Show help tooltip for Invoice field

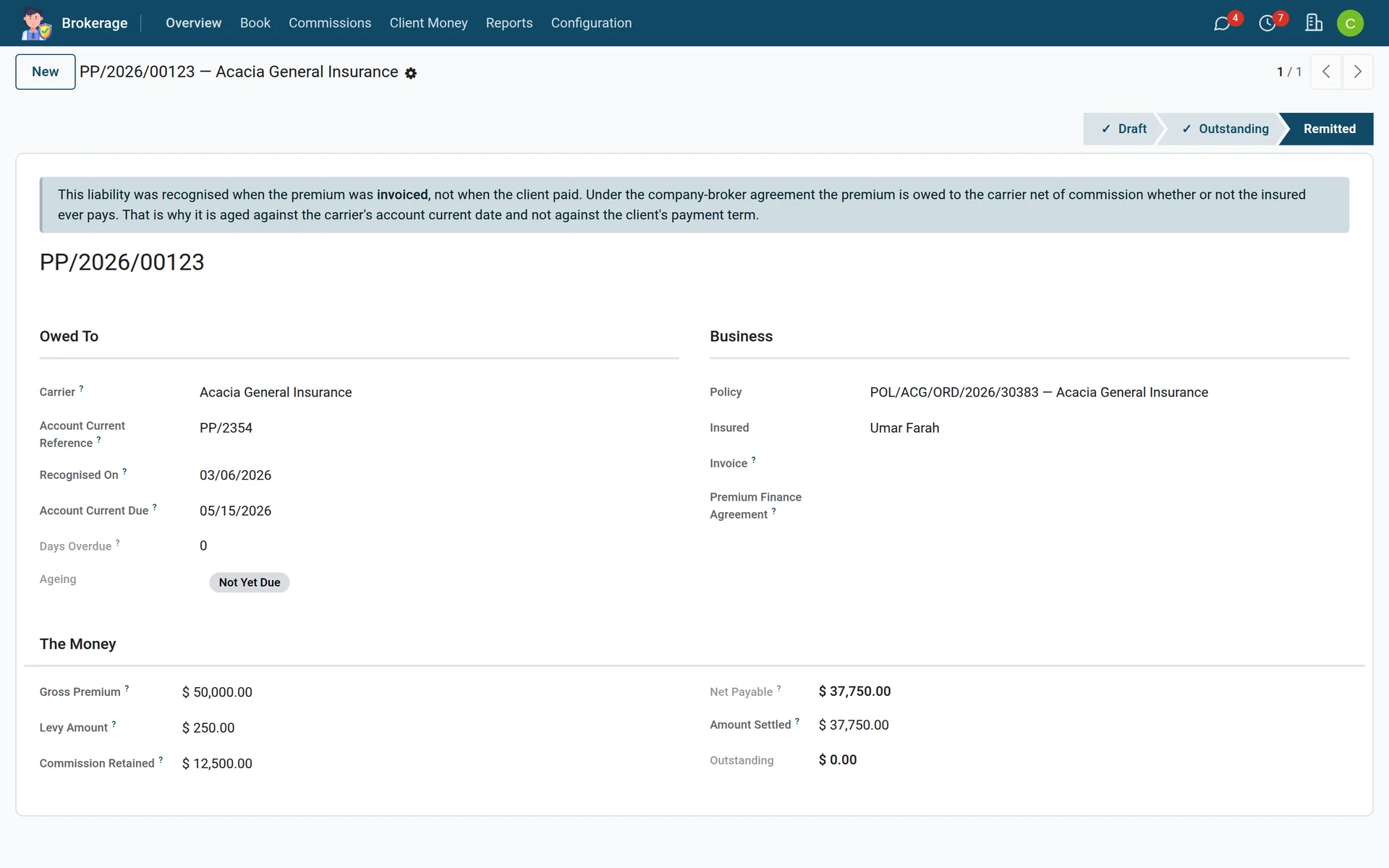click(753, 460)
